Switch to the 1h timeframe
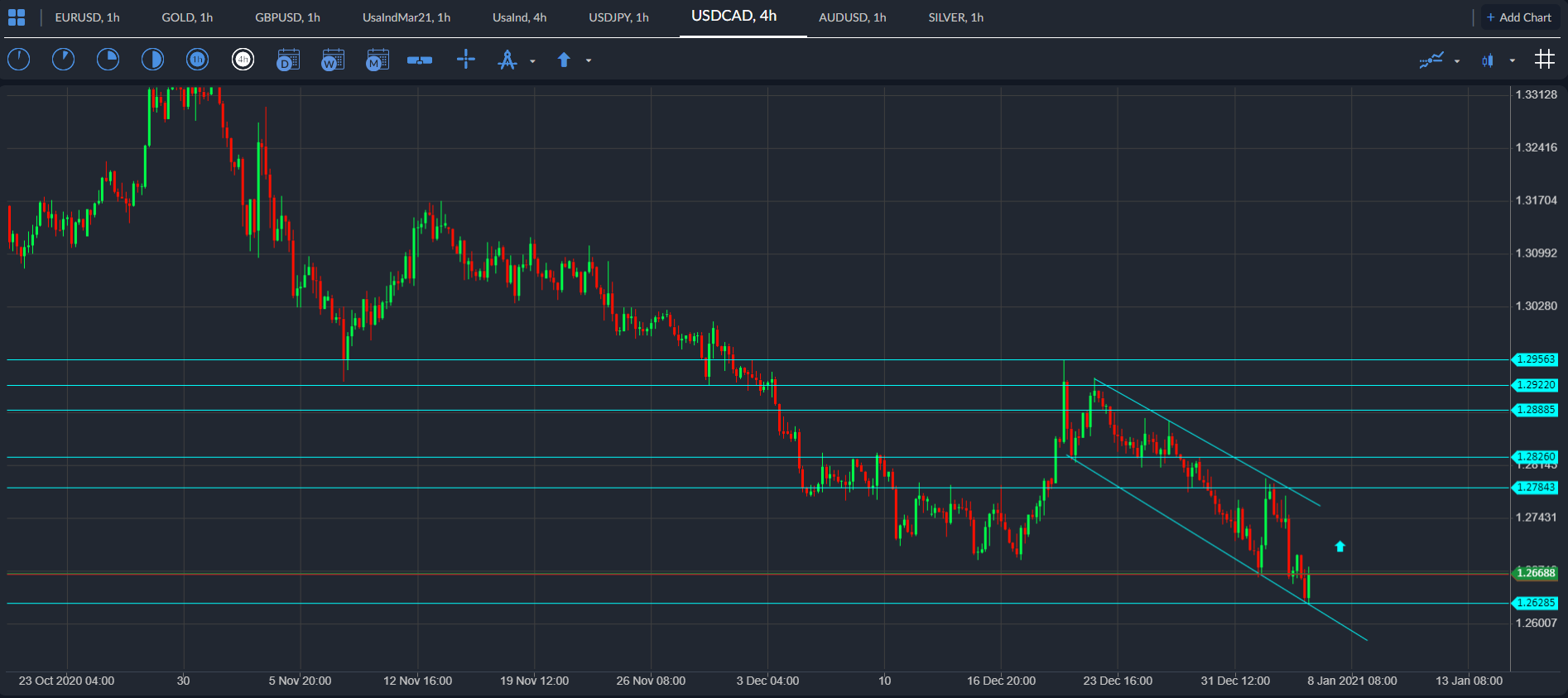The height and width of the screenshot is (698, 1568). (x=197, y=60)
